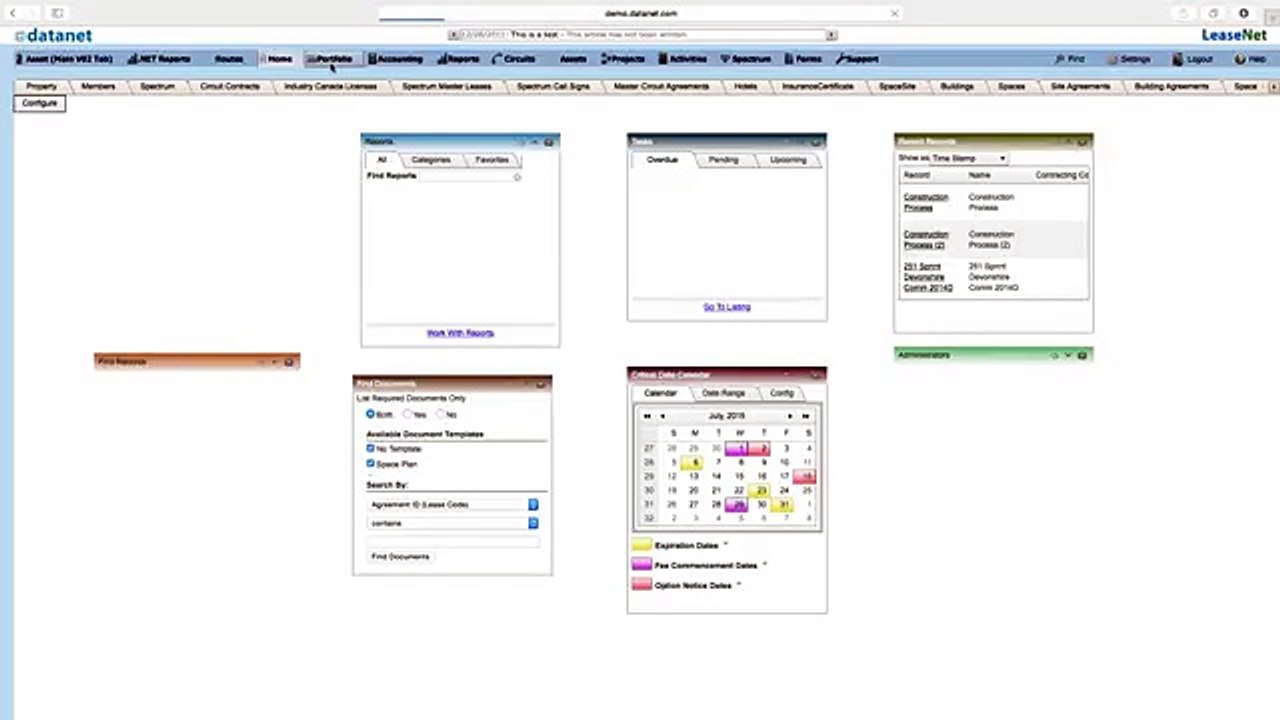Switch to the Industry Canada Licenses tab
1280x720 pixels.
point(330,86)
